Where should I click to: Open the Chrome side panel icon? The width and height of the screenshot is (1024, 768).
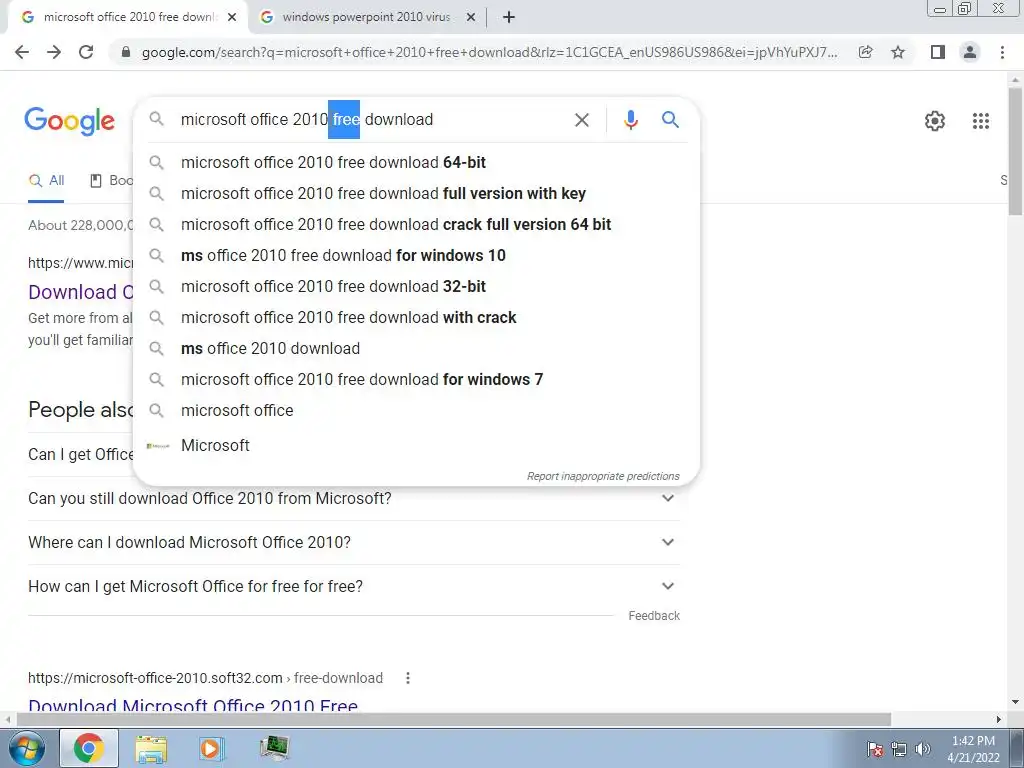point(938,52)
